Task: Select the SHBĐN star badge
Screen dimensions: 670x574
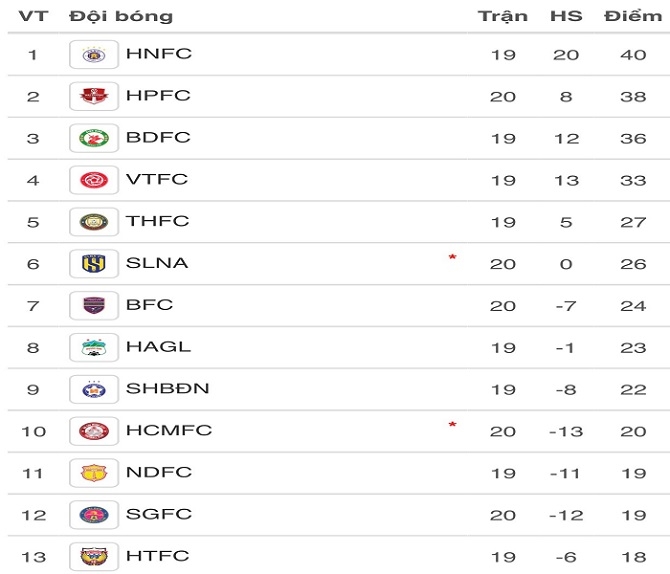Action: point(94,389)
